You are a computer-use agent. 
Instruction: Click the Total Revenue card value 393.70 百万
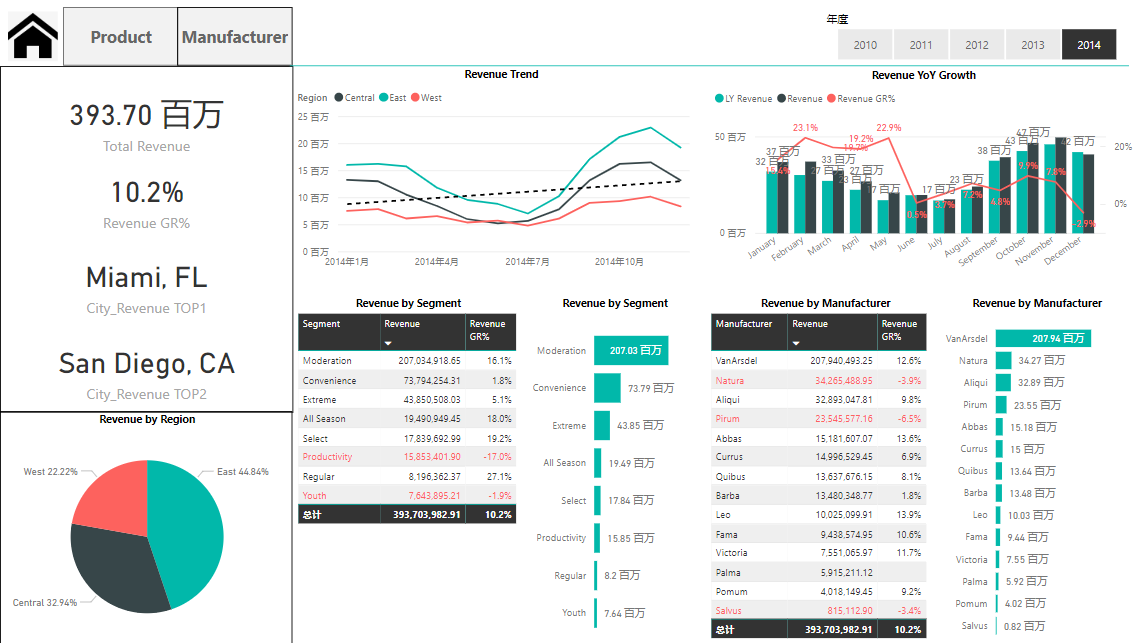tap(146, 115)
